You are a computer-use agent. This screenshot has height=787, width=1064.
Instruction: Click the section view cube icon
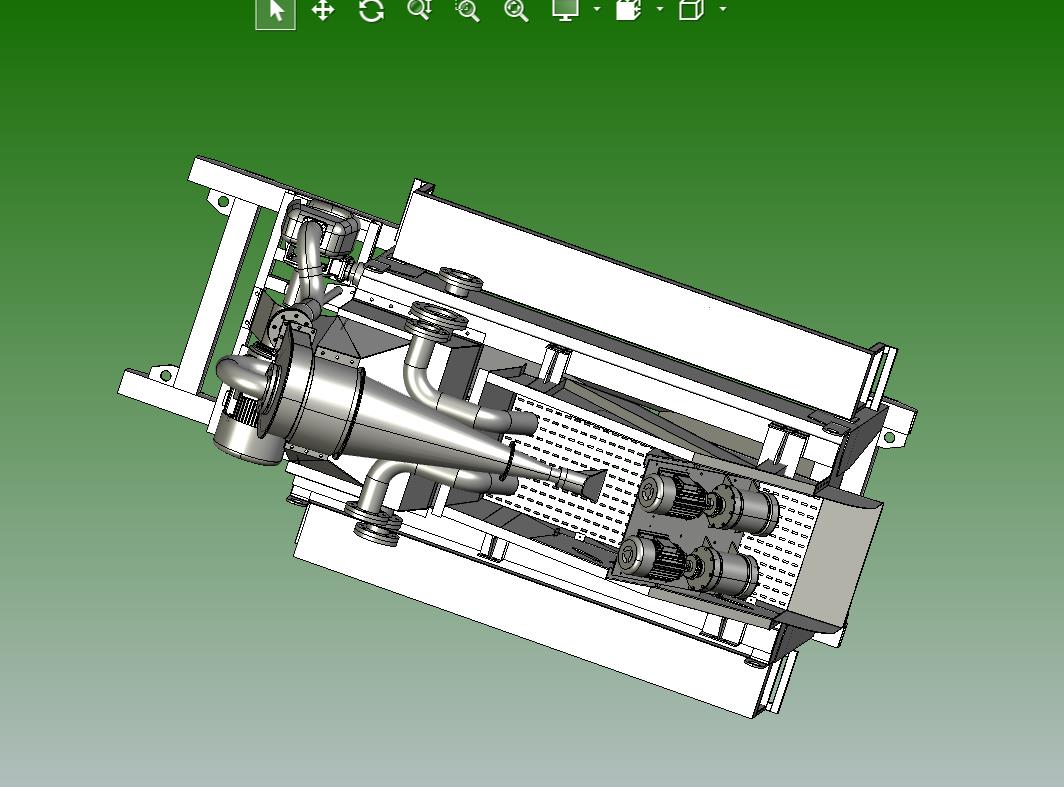pyautogui.click(x=629, y=10)
